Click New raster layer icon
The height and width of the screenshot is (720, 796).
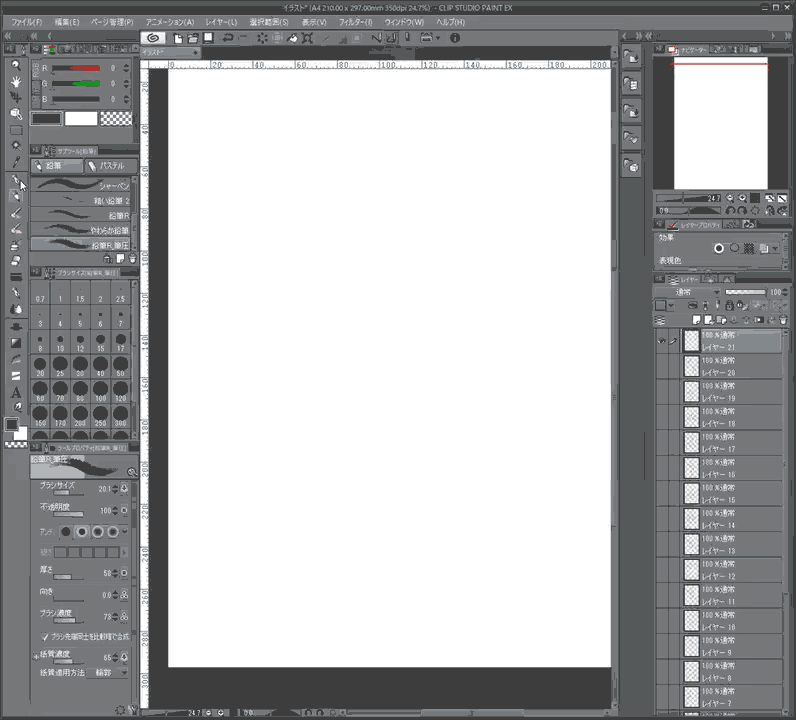point(696,320)
